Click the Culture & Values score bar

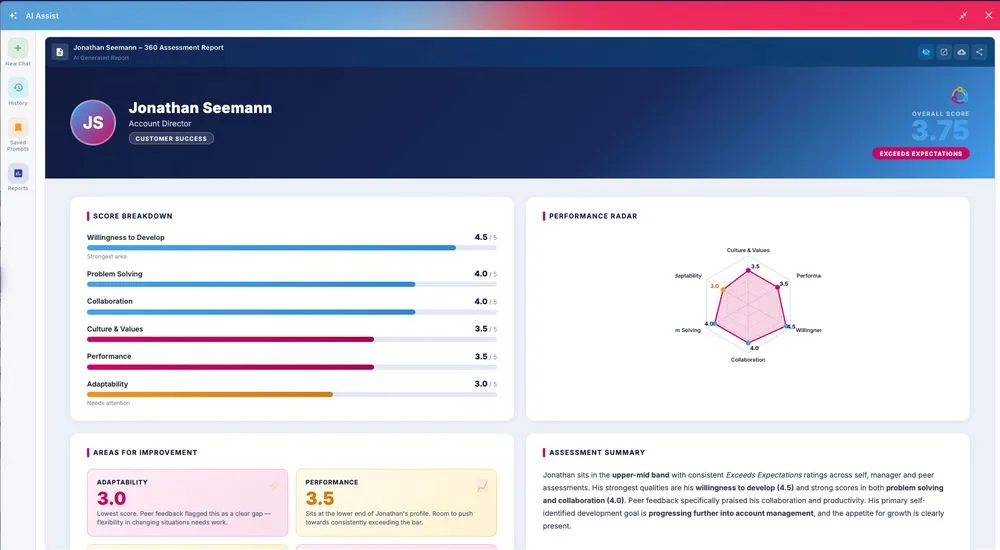pos(291,339)
